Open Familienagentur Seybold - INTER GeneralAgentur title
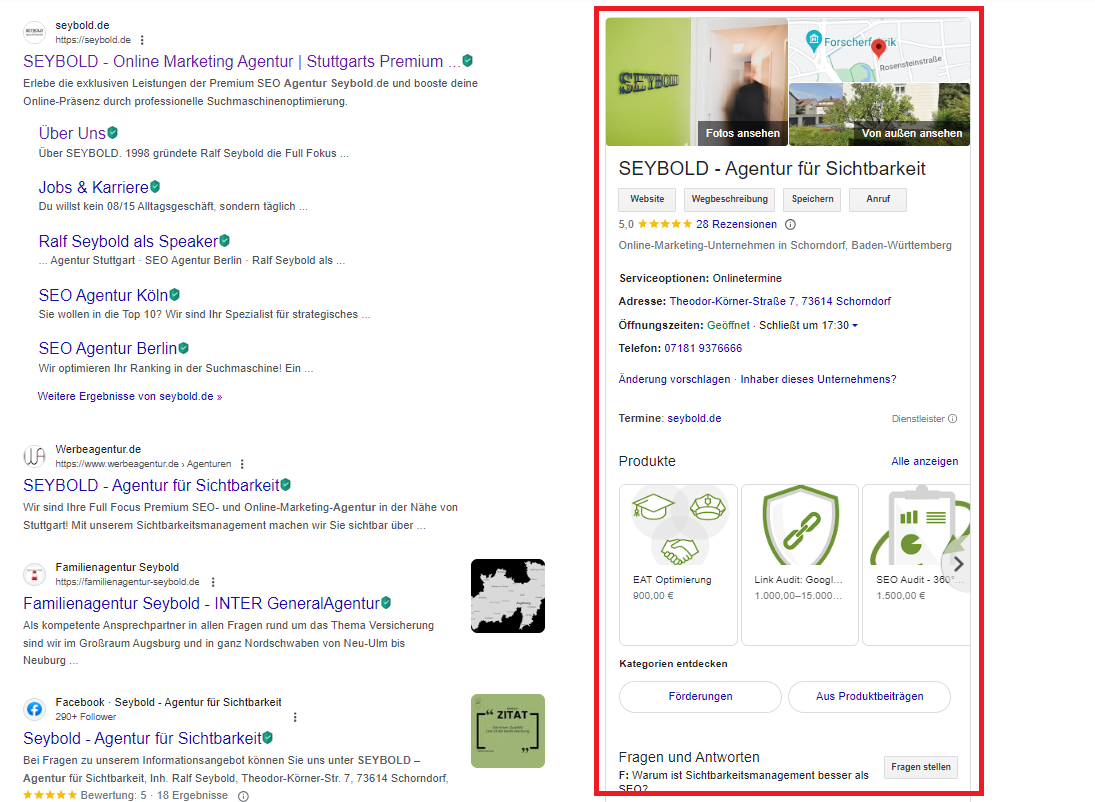Viewport: 1095px width, 802px height. pos(201,603)
